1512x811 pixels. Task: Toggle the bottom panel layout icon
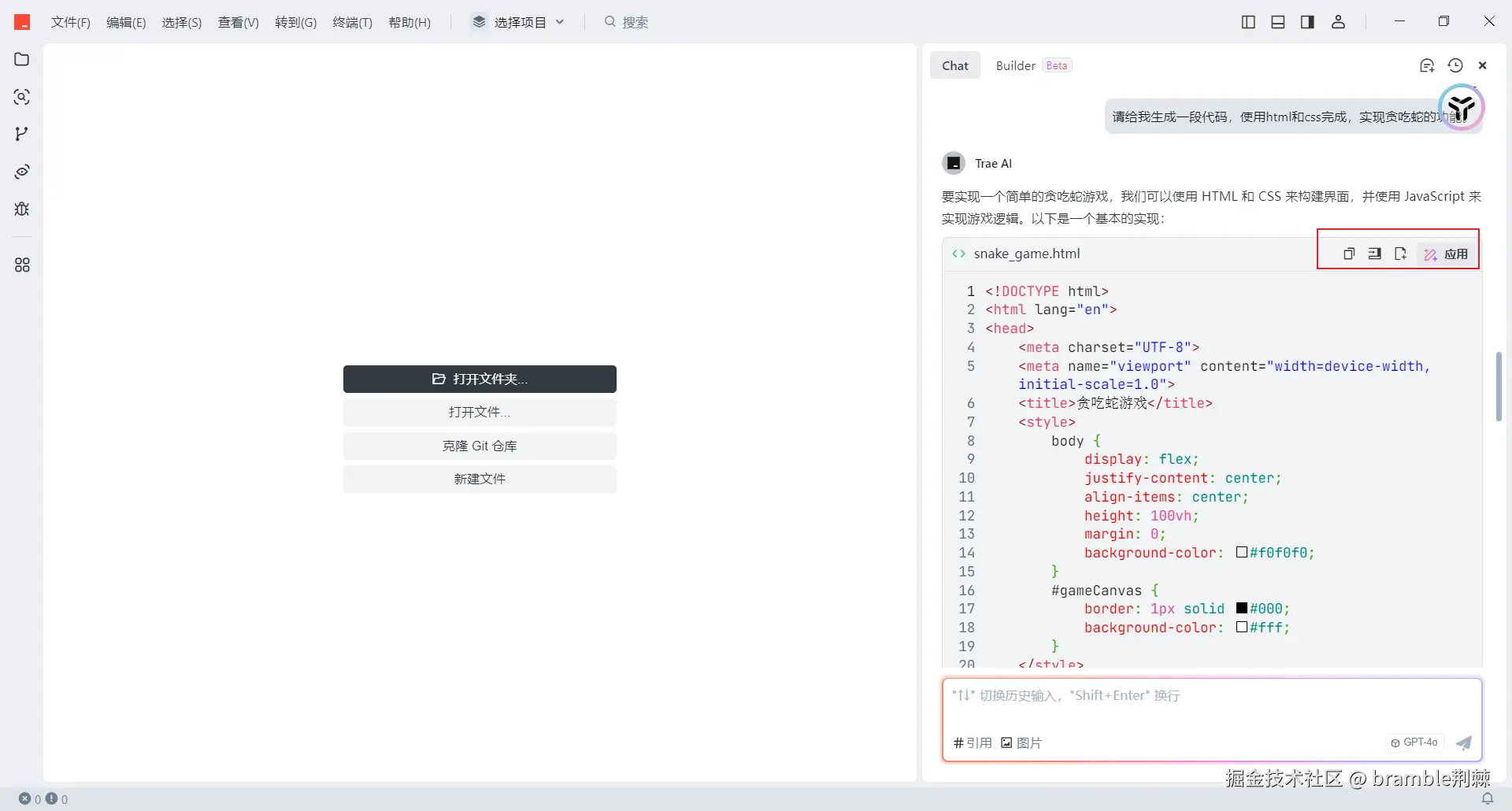(x=1278, y=22)
